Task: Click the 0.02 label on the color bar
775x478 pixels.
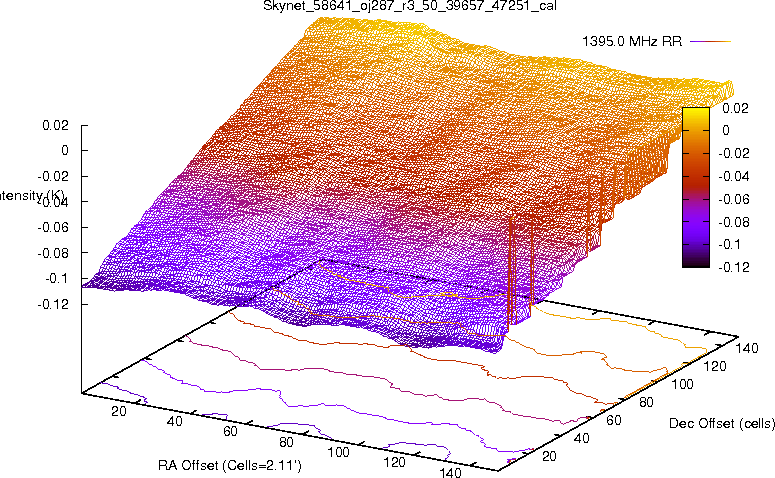Action: (x=735, y=108)
